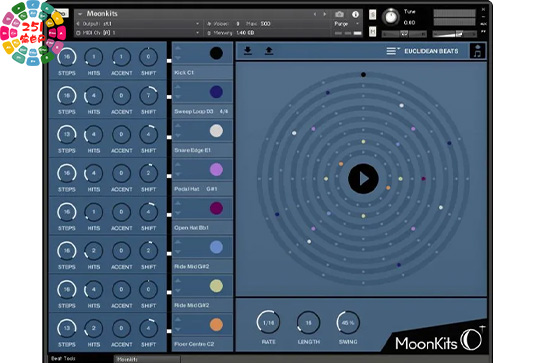
Task: Click the Open Hat Bb1 sample label
Action: 191,228
